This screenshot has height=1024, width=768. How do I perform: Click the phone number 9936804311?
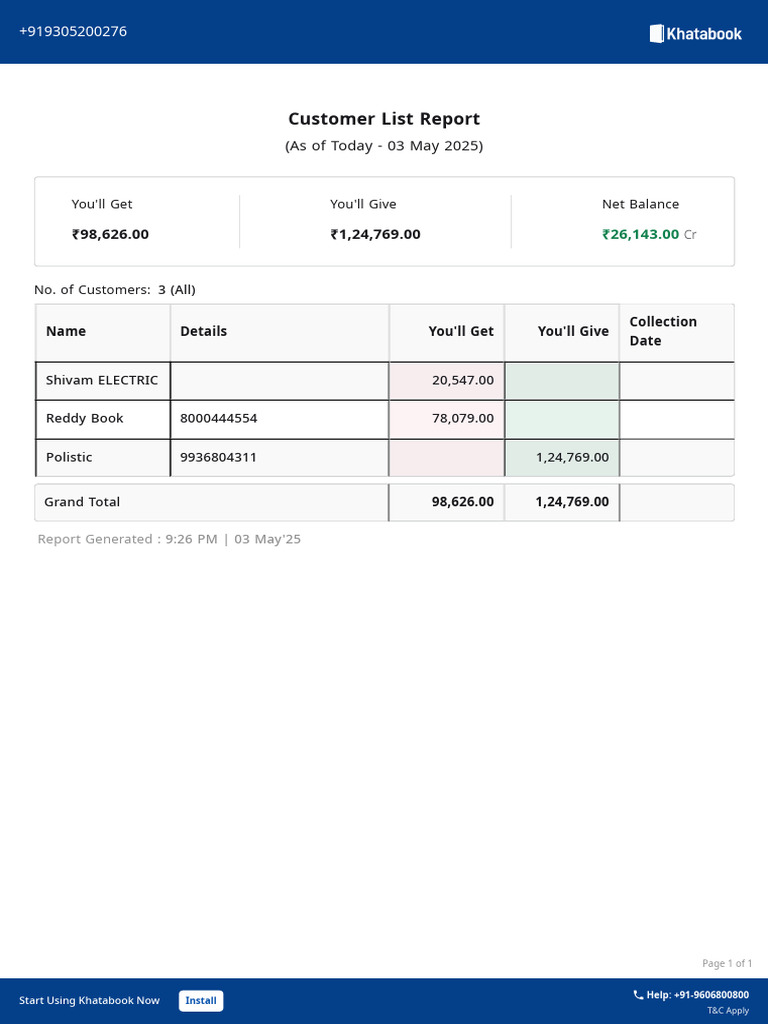[x=218, y=457]
